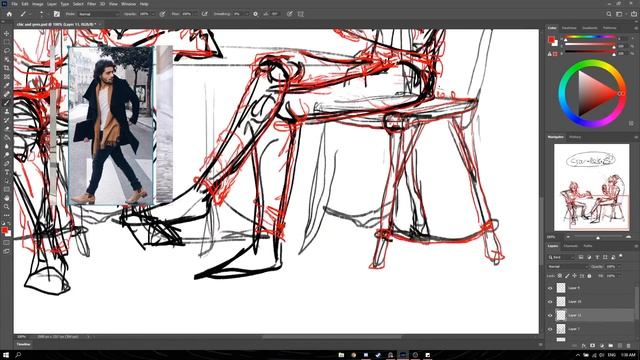Switch to the Swatches tab
Image resolution: width=640 pixels, height=360 pixels.
tap(569, 28)
